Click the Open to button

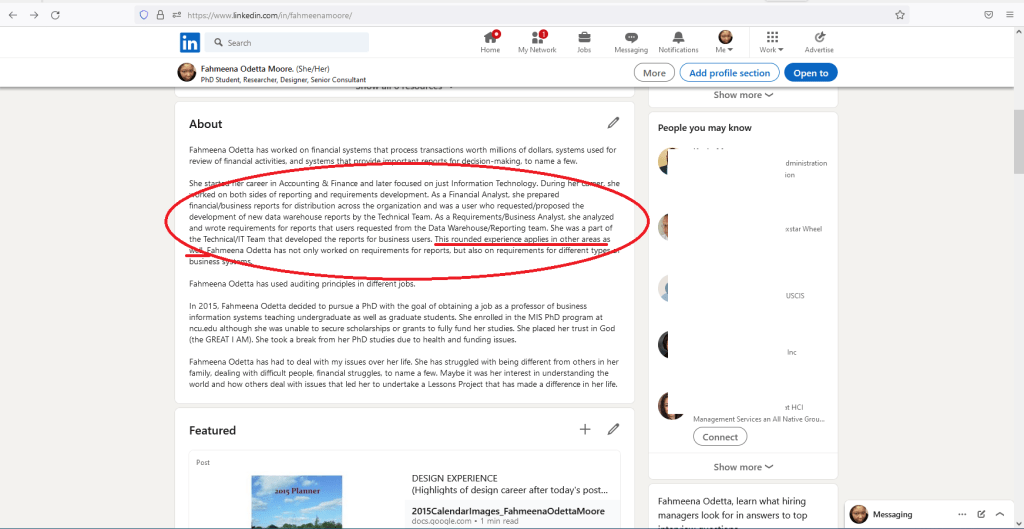click(811, 73)
